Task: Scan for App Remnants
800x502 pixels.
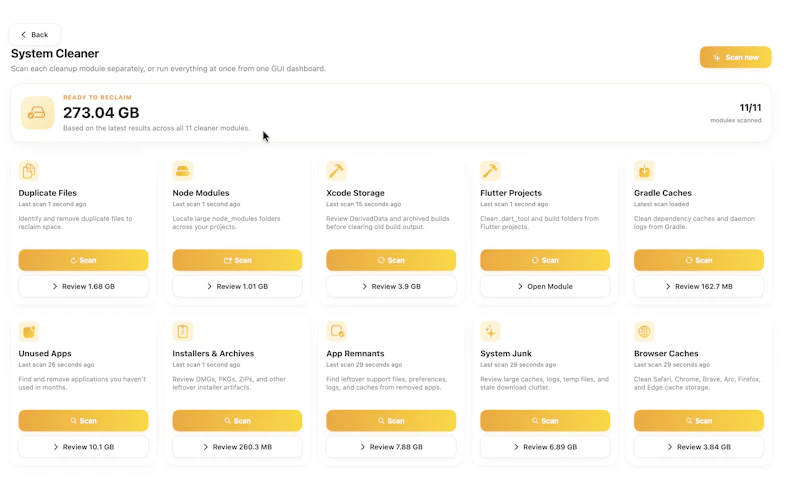Action: (x=391, y=421)
